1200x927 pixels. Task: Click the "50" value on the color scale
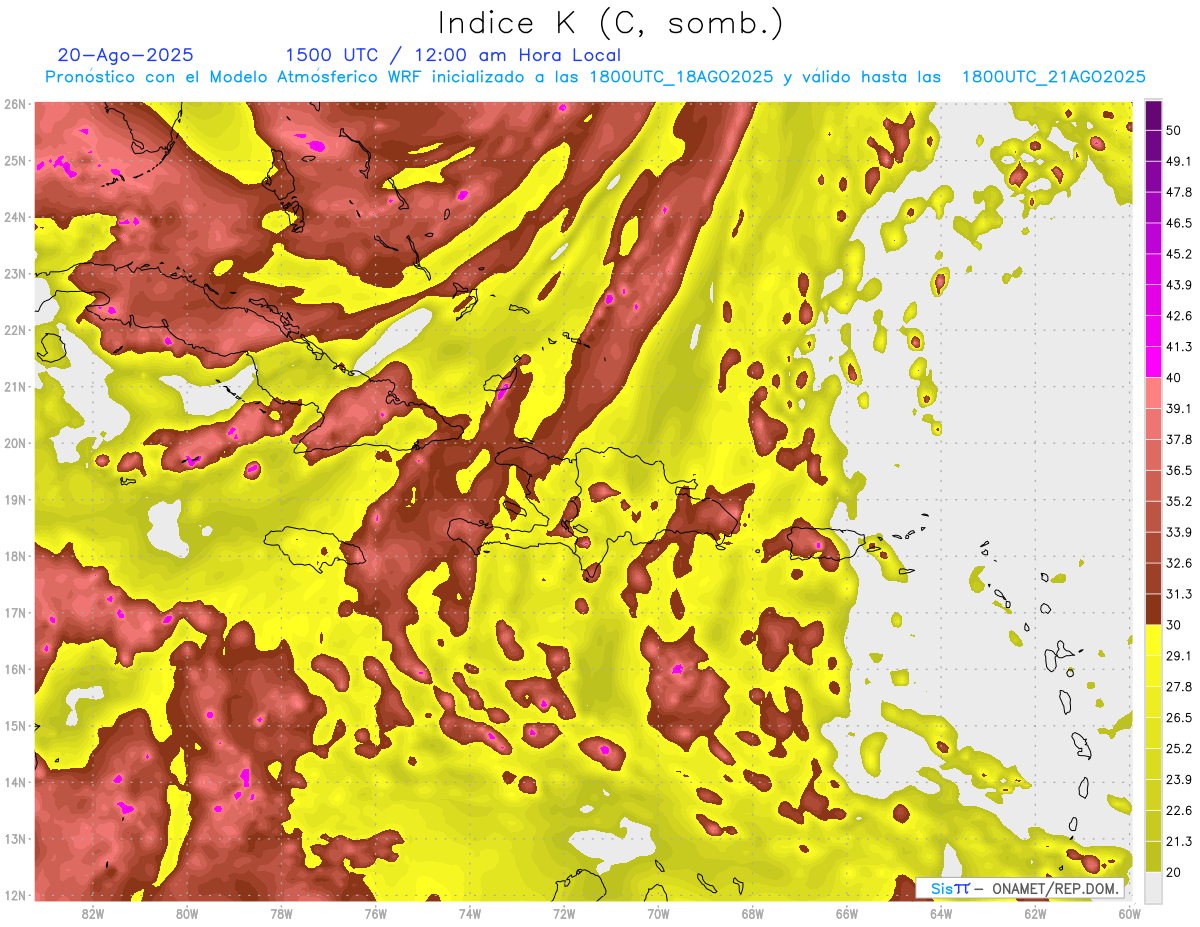[x=1174, y=131]
